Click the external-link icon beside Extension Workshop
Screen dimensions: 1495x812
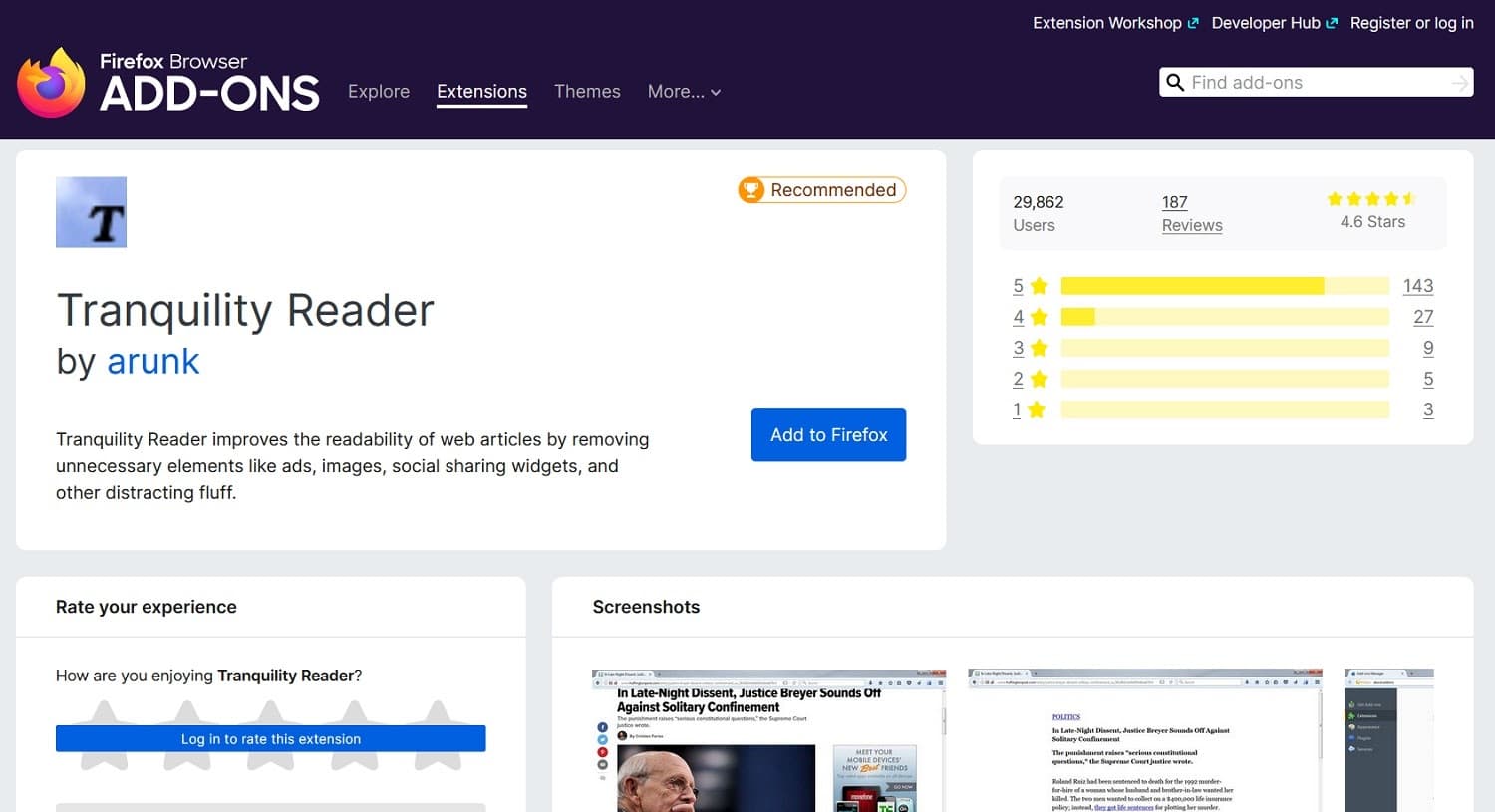pyautogui.click(x=1194, y=21)
